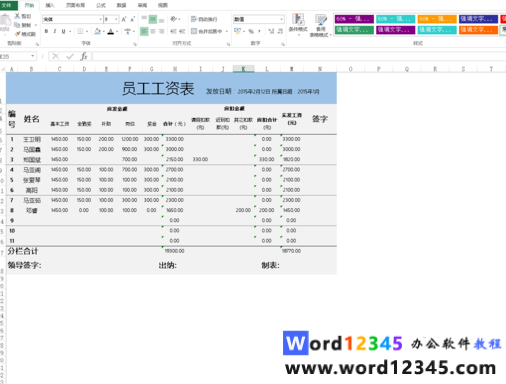Click the Paste clipboard icon

coord(5,21)
